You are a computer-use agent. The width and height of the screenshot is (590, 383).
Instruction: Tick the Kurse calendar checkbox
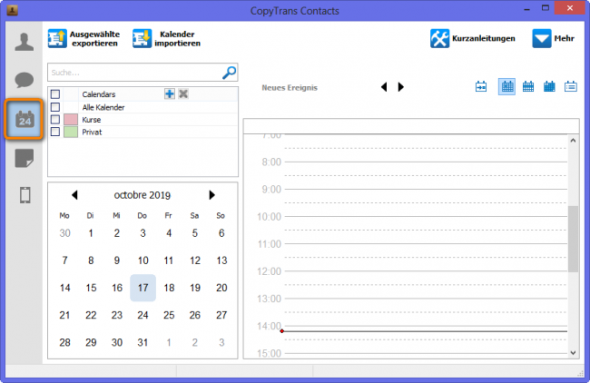tap(55, 120)
